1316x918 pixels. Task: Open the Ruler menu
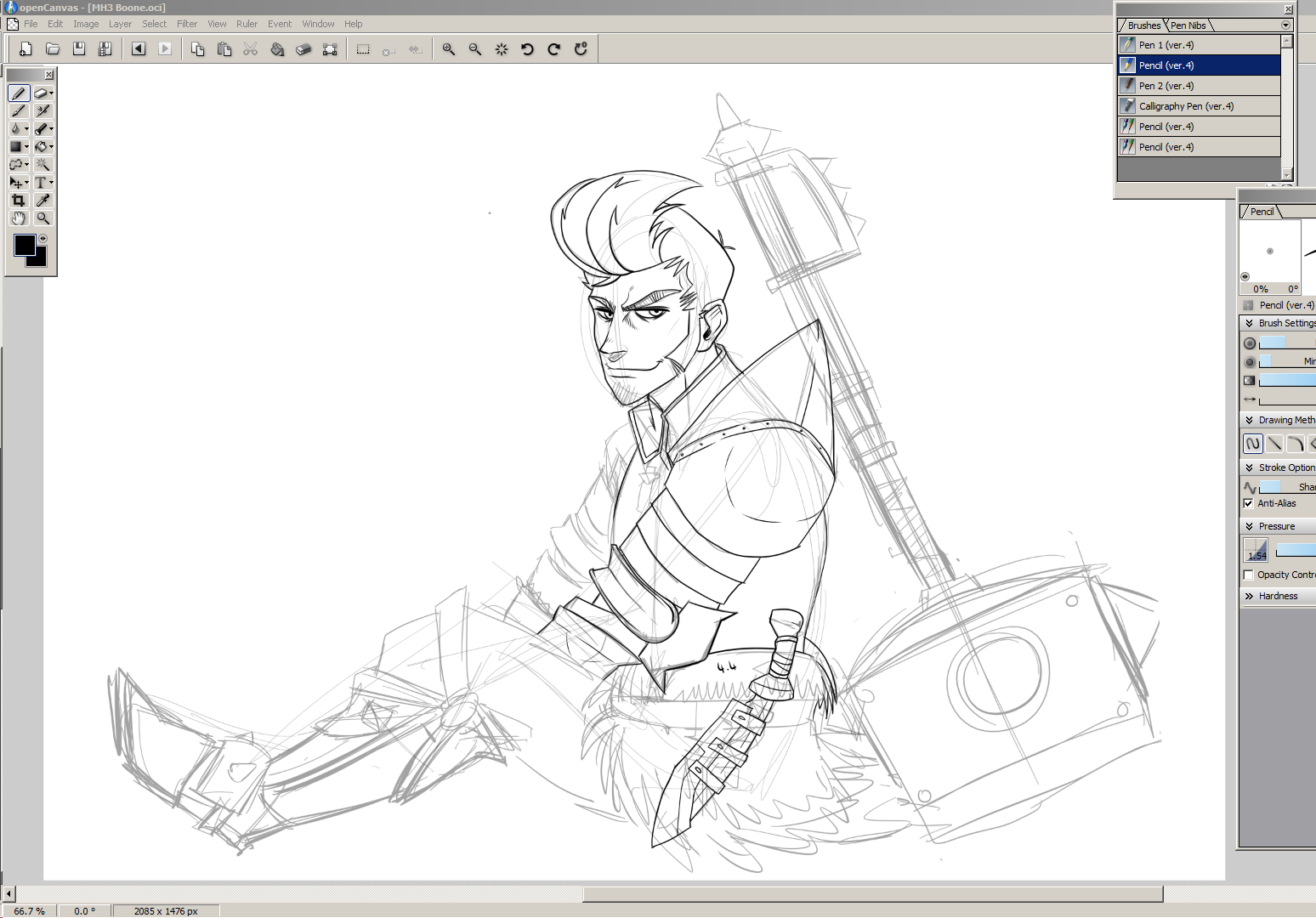click(247, 24)
